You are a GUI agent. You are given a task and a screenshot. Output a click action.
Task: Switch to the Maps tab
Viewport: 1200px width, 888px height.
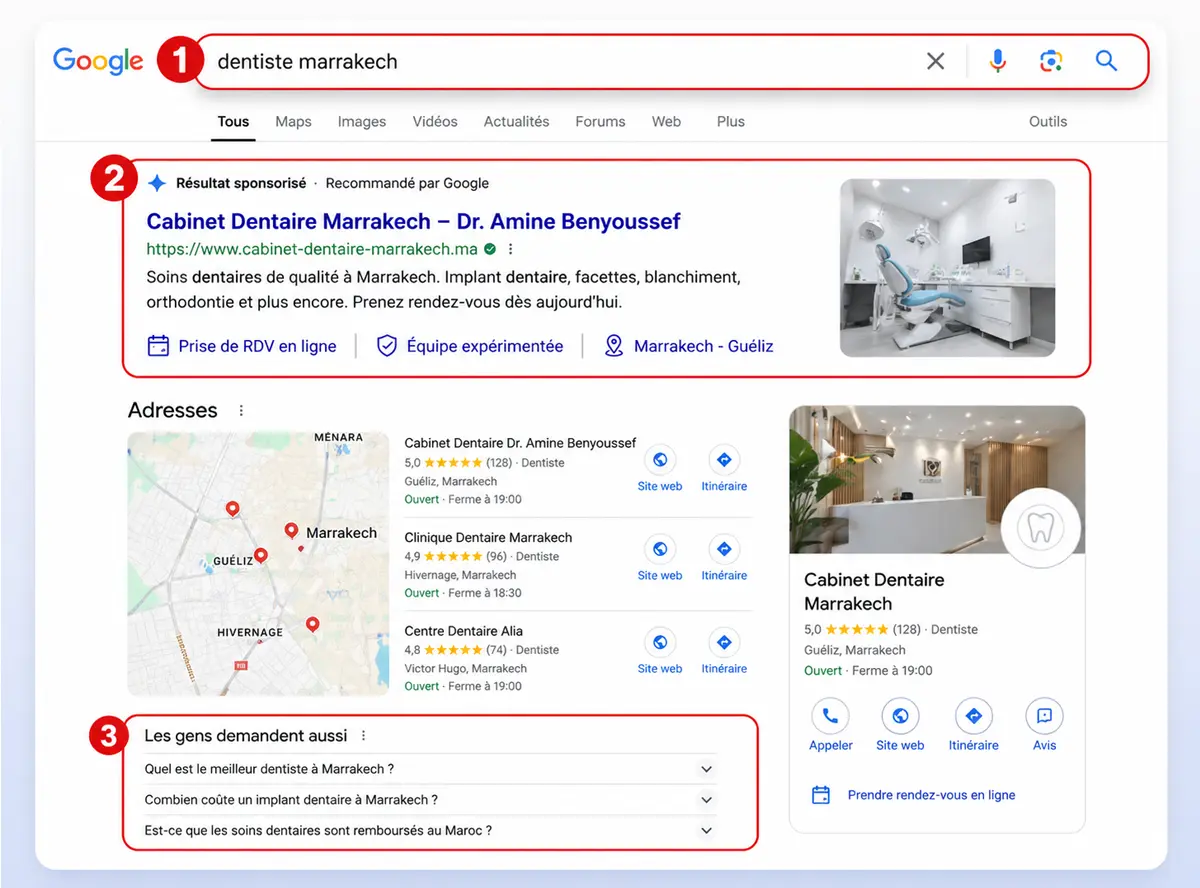[293, 121]
